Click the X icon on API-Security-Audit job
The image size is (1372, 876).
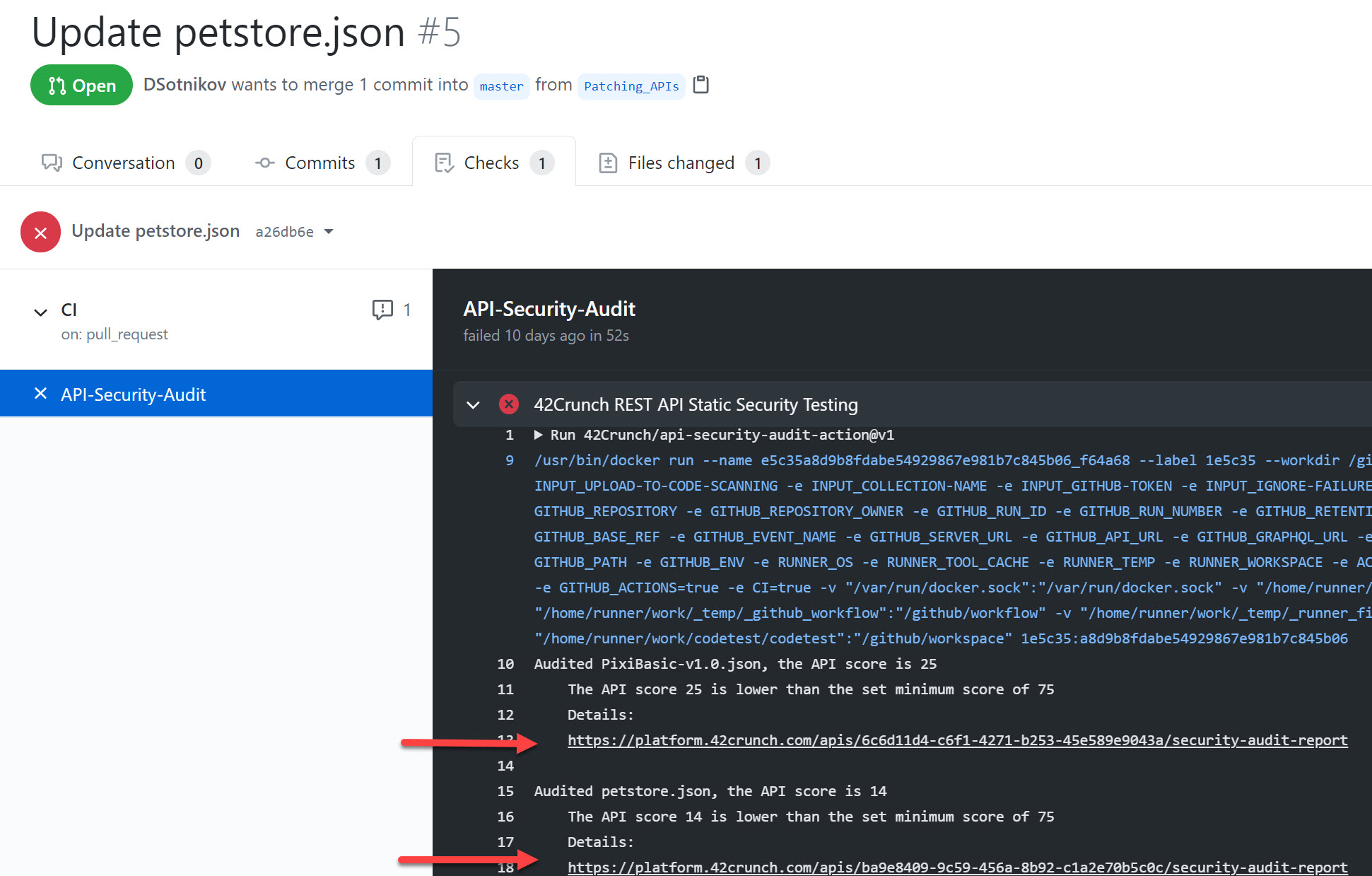pyautogui.click(x=41, y=394)
